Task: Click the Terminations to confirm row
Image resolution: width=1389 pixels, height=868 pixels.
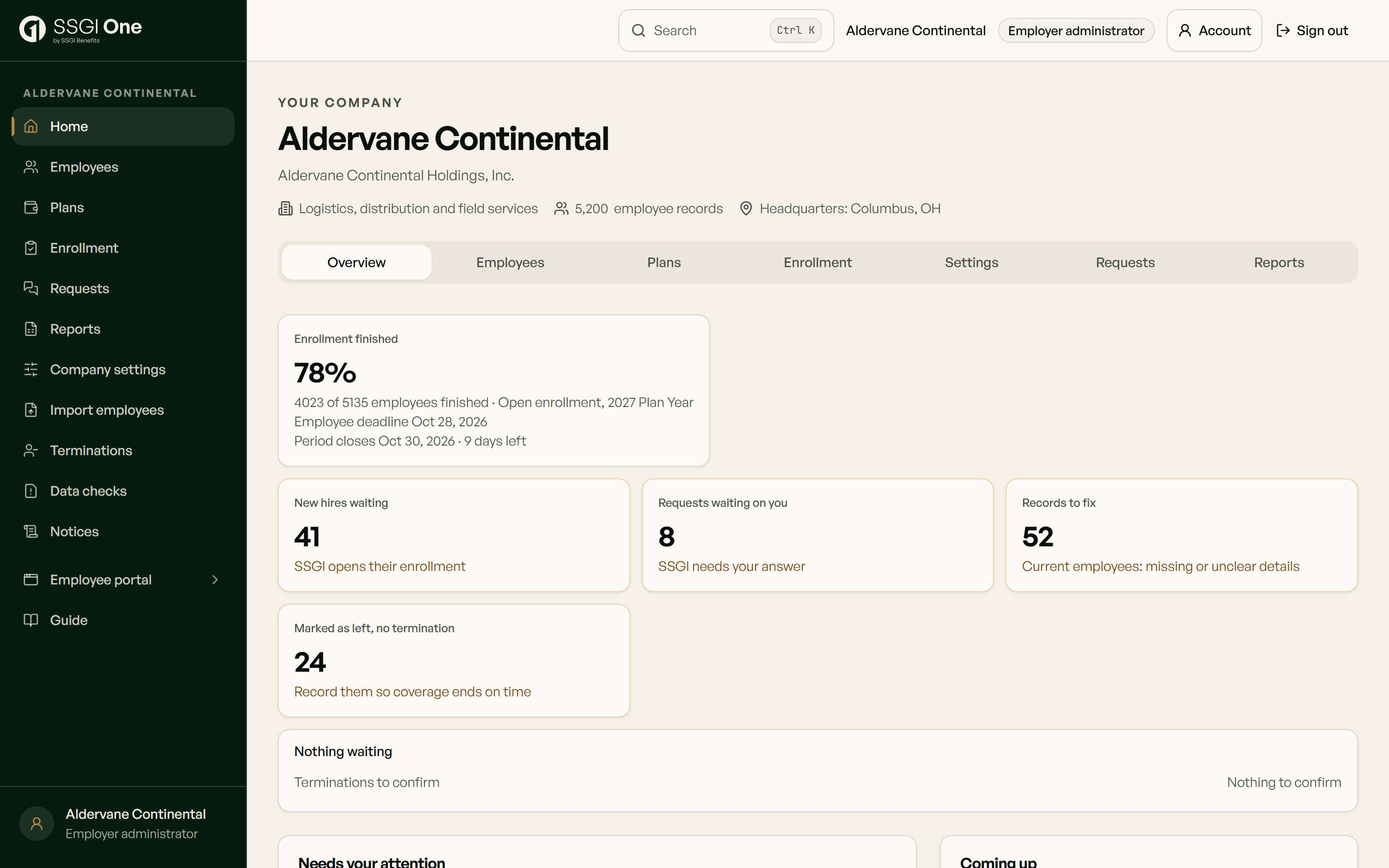Action: 817,783
